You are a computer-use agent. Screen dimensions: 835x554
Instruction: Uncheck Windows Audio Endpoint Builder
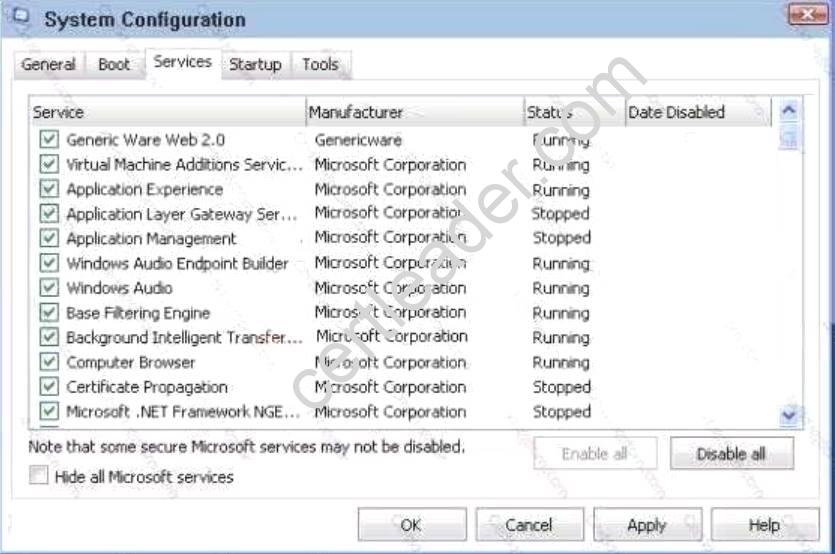[x=49, y=263]
